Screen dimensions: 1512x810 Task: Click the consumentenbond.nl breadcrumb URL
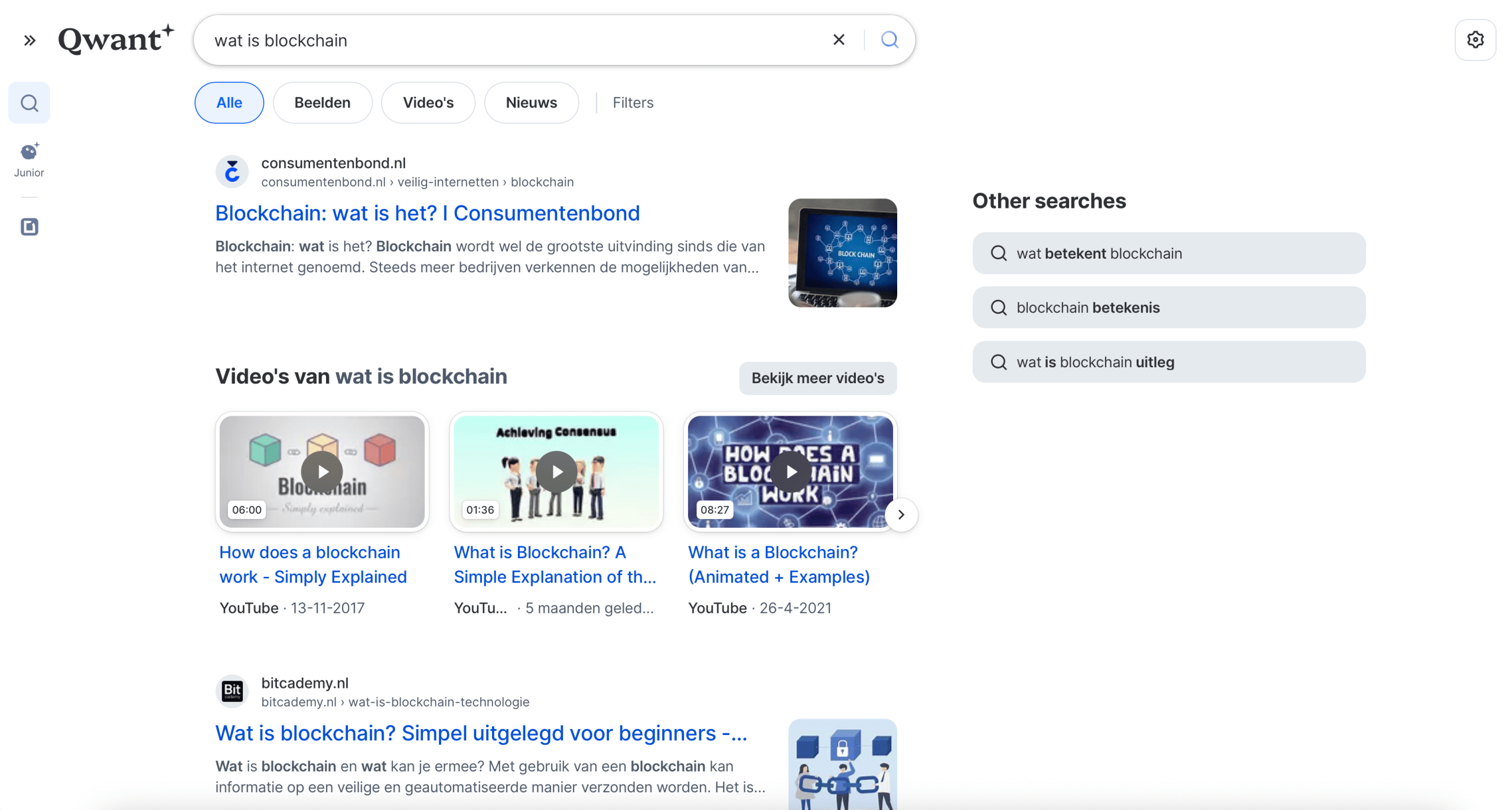click(x=418, y=182)
